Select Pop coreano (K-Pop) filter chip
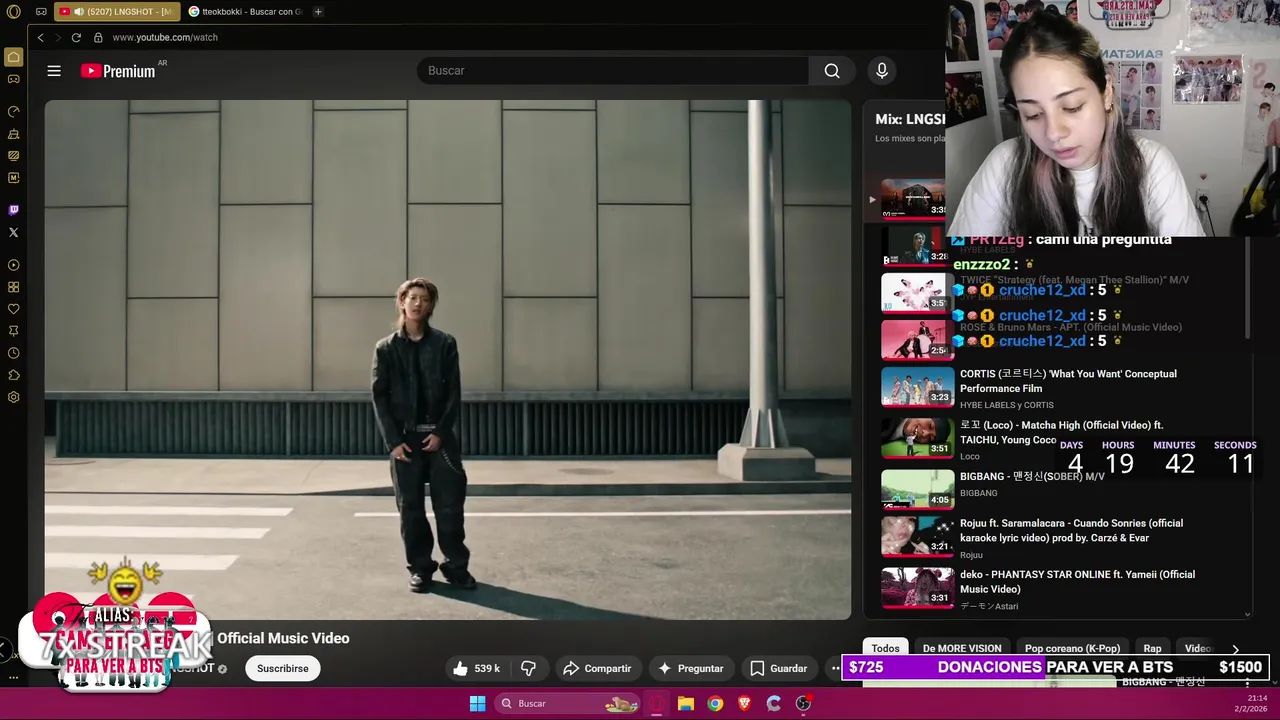The width and height of the screenshot is (1280, 720). click(1072, 649)
